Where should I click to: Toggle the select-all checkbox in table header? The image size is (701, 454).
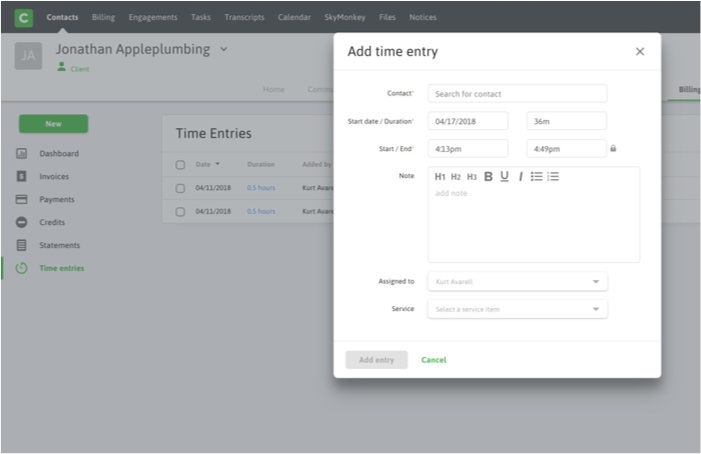coord(180,164)
